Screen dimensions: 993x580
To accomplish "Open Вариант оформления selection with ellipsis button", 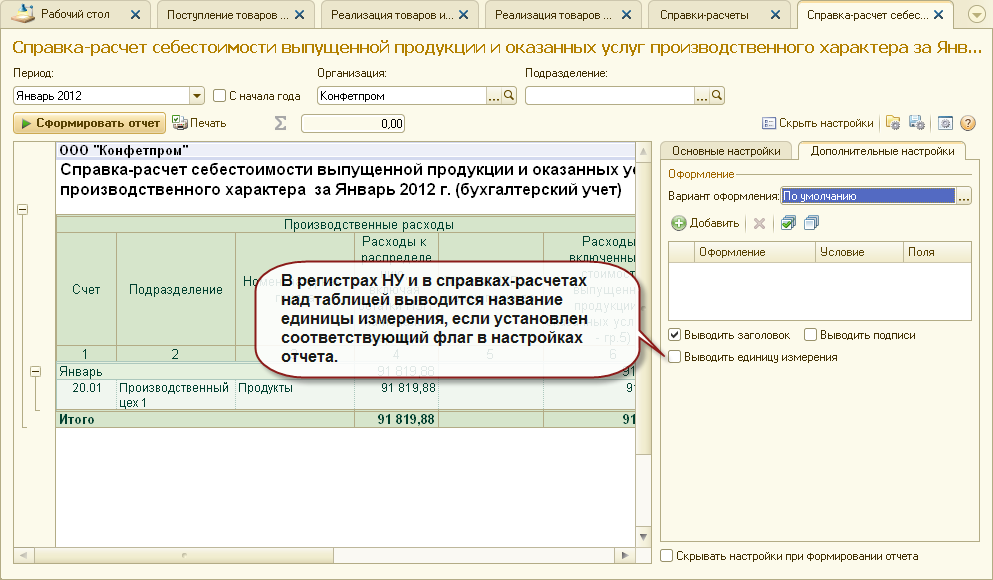I will coord(963,197).
